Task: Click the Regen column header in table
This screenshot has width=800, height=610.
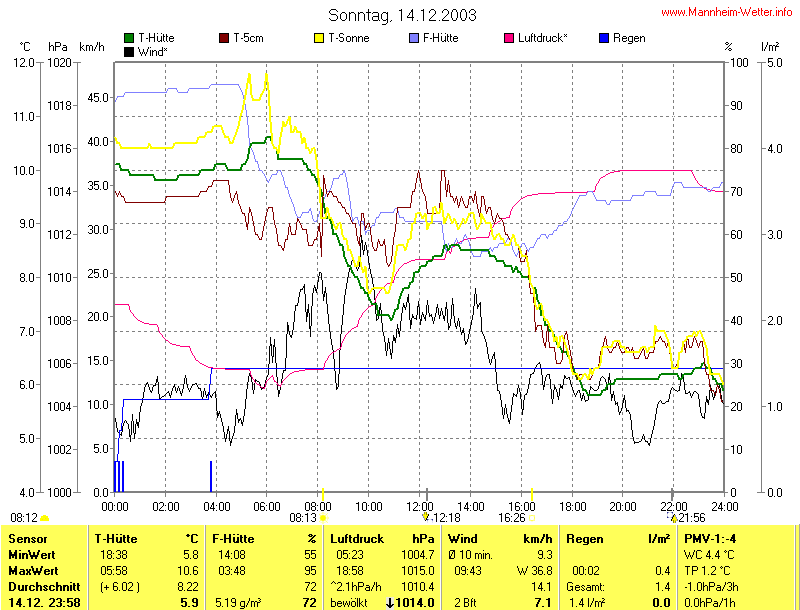Action: [x=585, y=539]
